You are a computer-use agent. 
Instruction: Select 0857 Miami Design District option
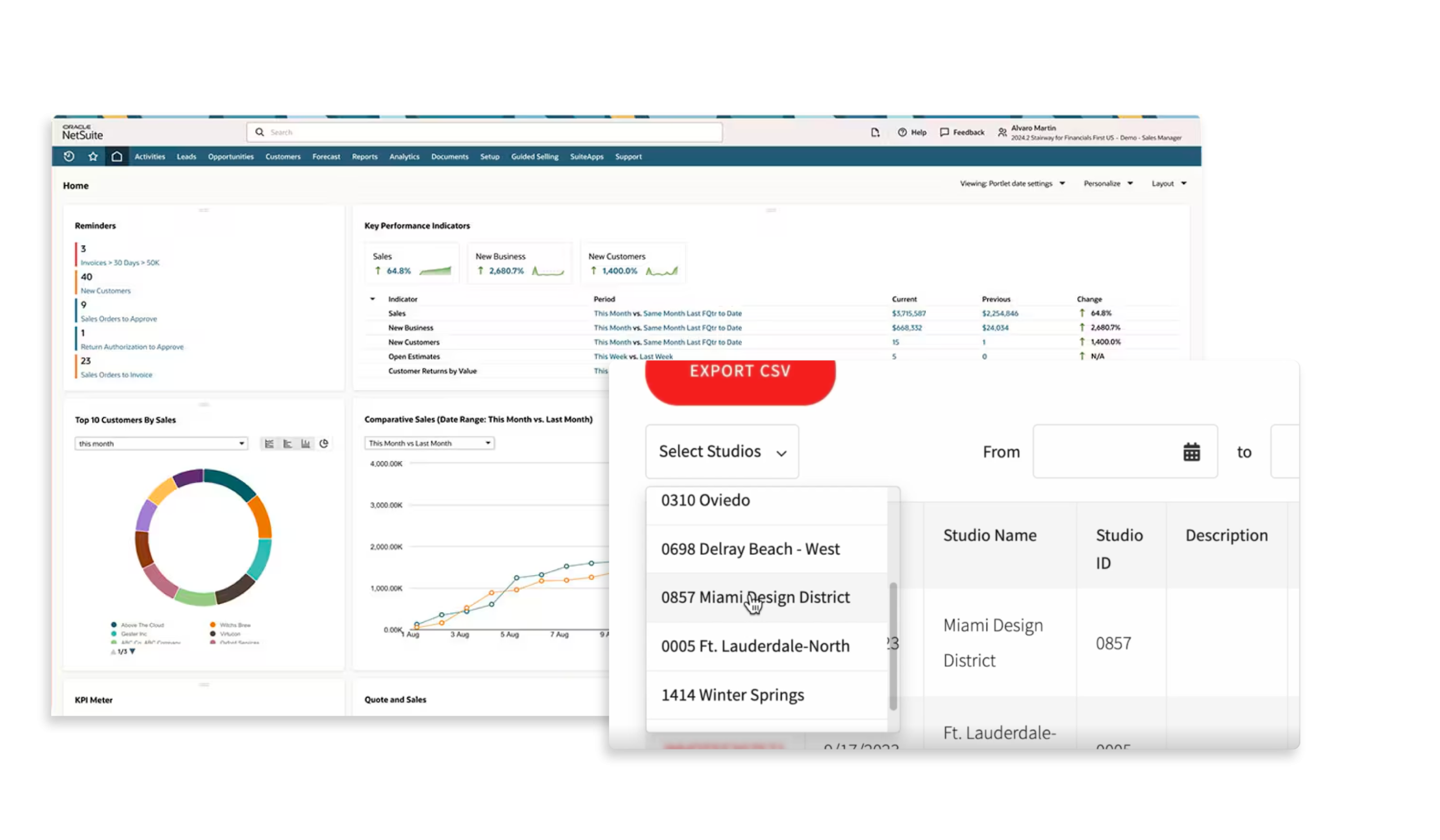(755, 597)
